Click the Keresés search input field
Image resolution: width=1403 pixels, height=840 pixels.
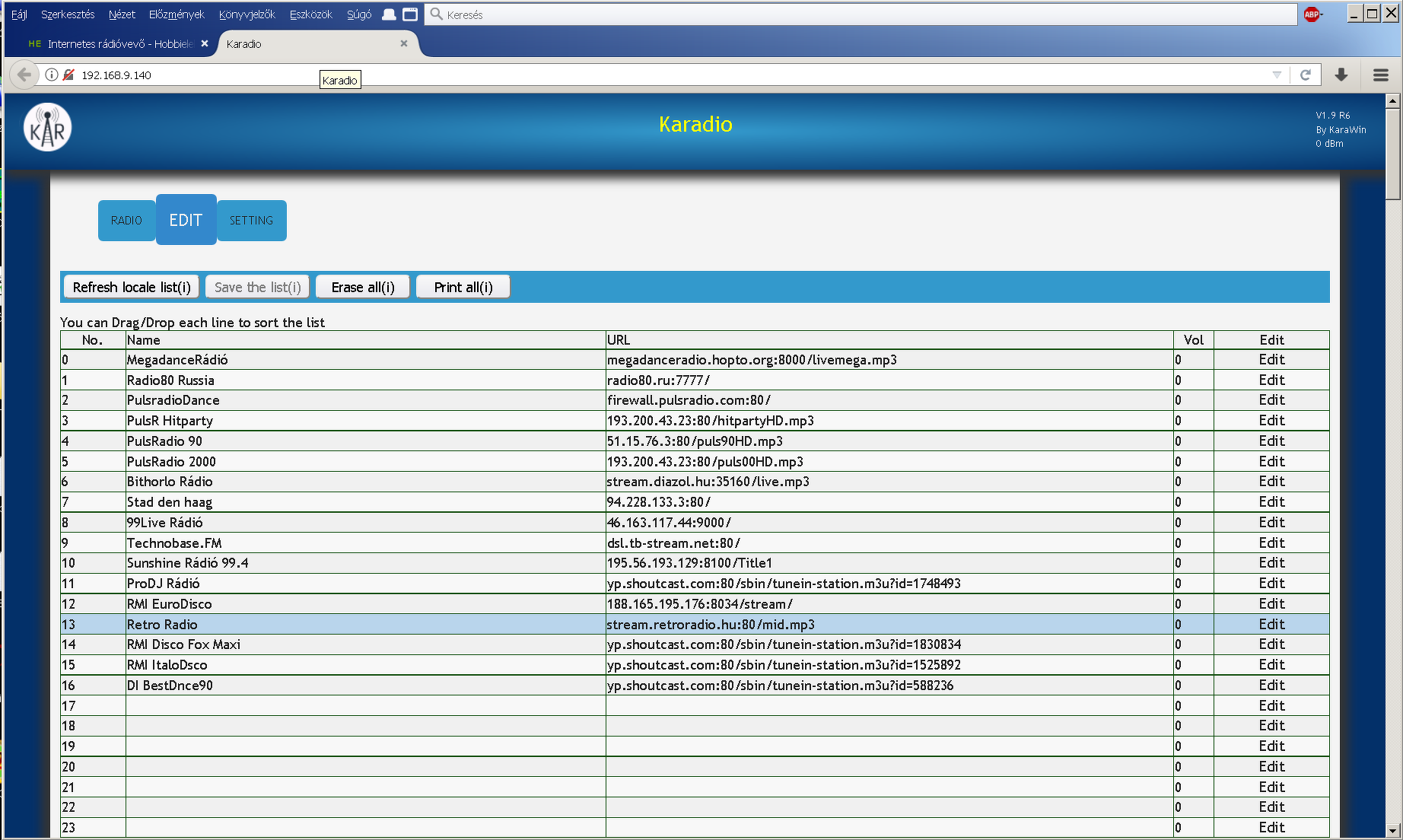pos(861,14)
